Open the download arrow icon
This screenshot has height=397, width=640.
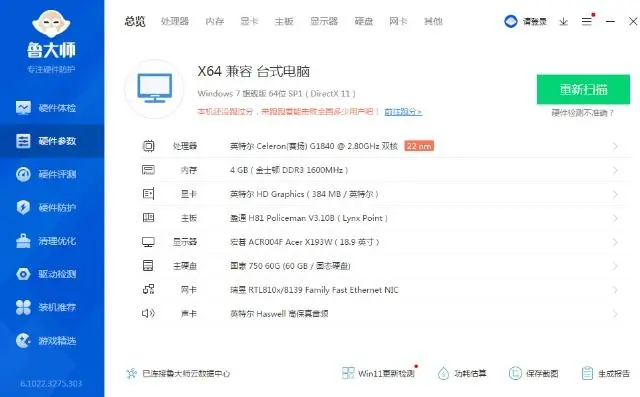pyautogui.click(x=564, y=21)
